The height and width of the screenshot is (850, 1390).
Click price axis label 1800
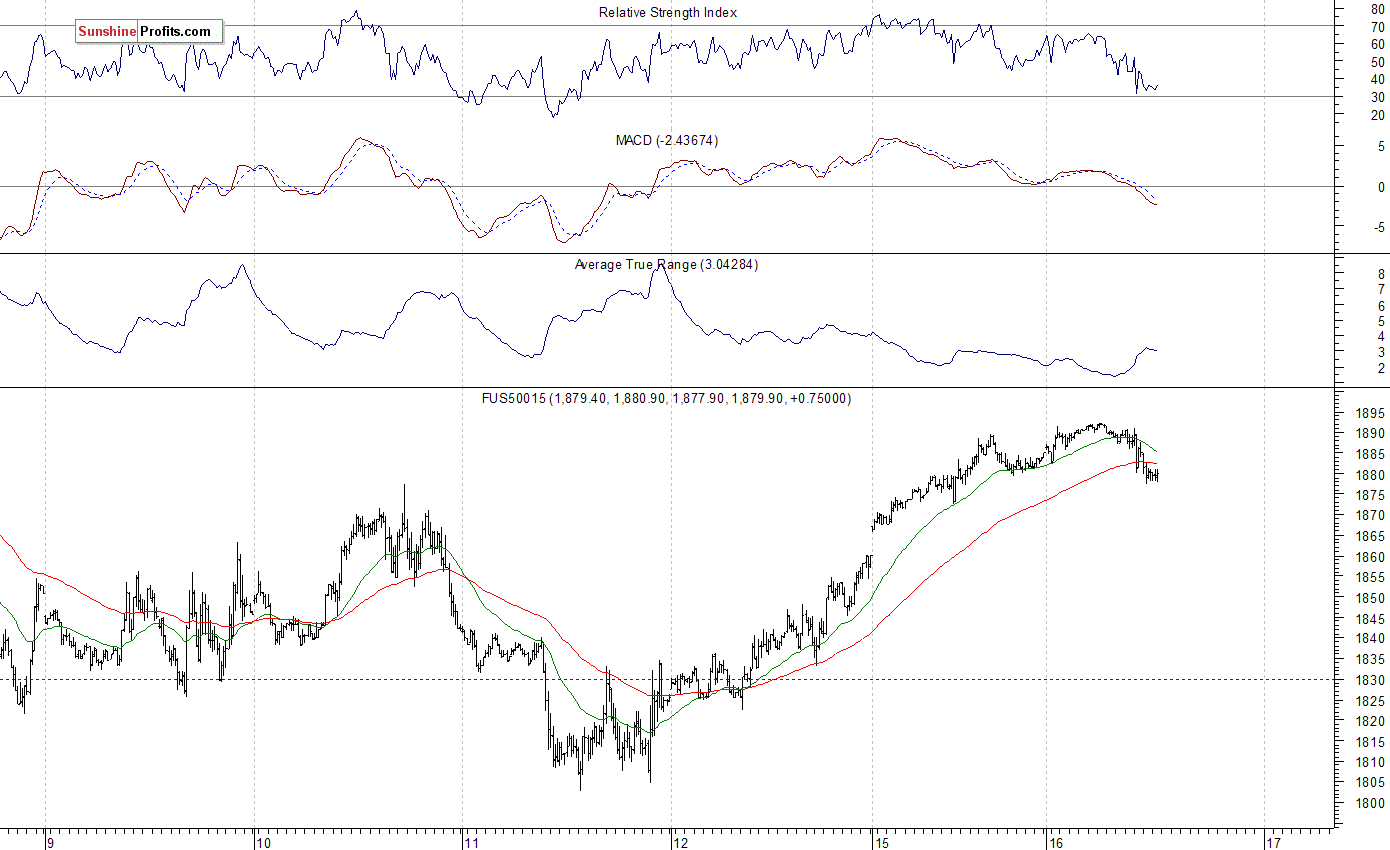[x=1372, y=803]
